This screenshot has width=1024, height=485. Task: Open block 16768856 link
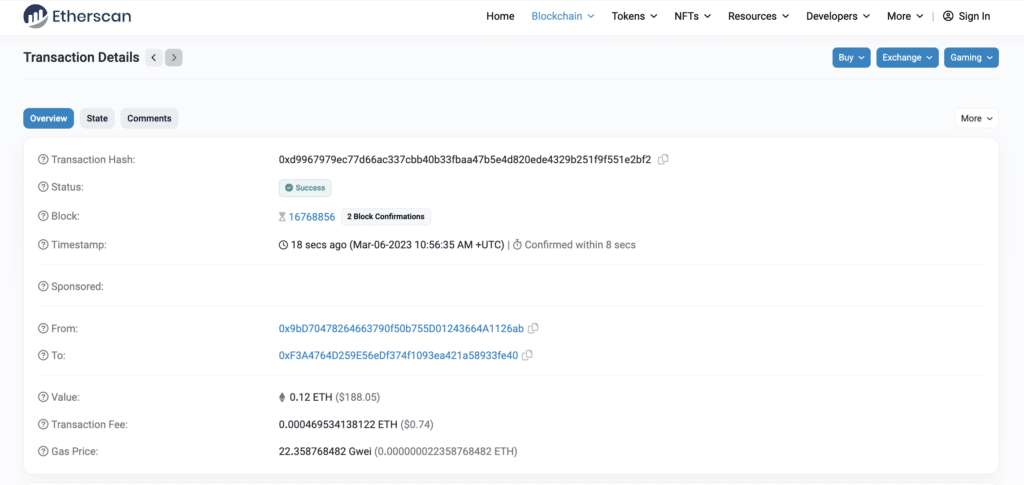[312, 217]
